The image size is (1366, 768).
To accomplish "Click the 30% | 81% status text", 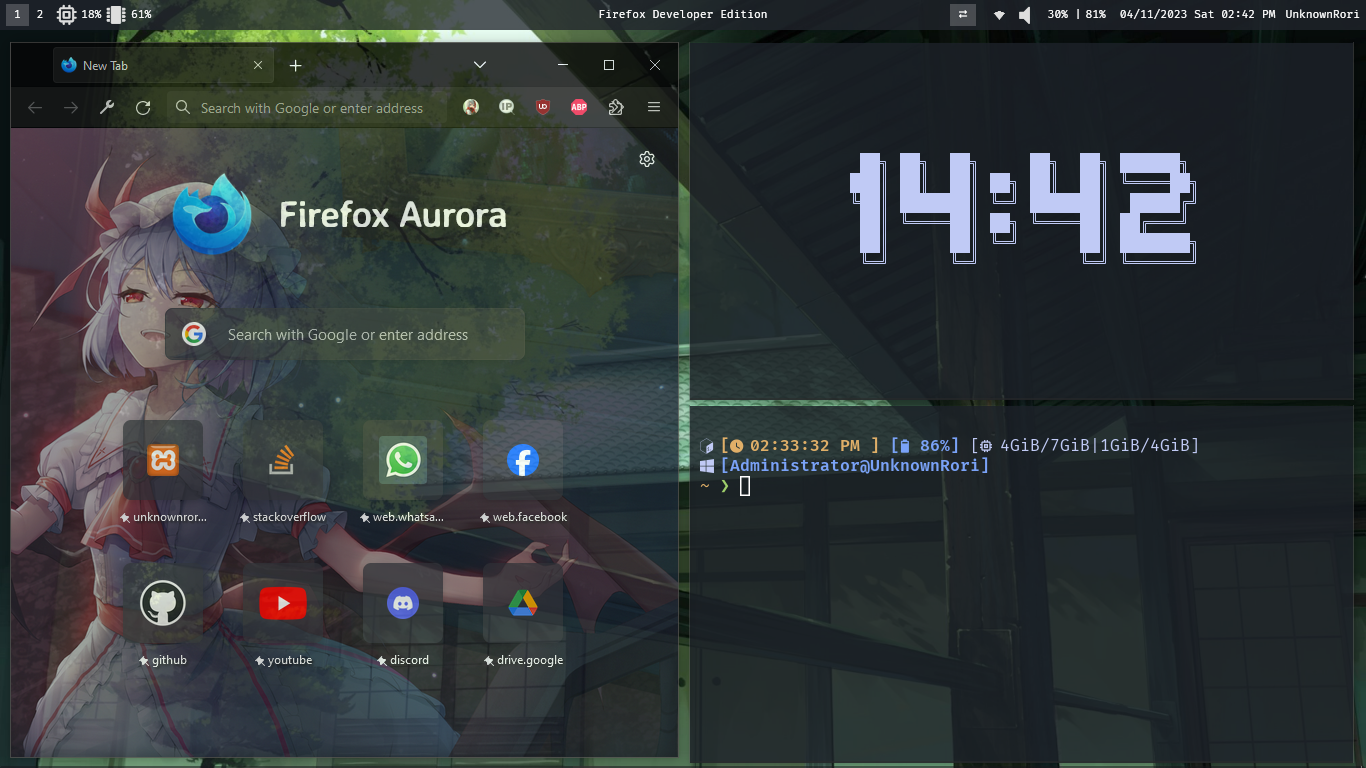I will pos(1076,14).
